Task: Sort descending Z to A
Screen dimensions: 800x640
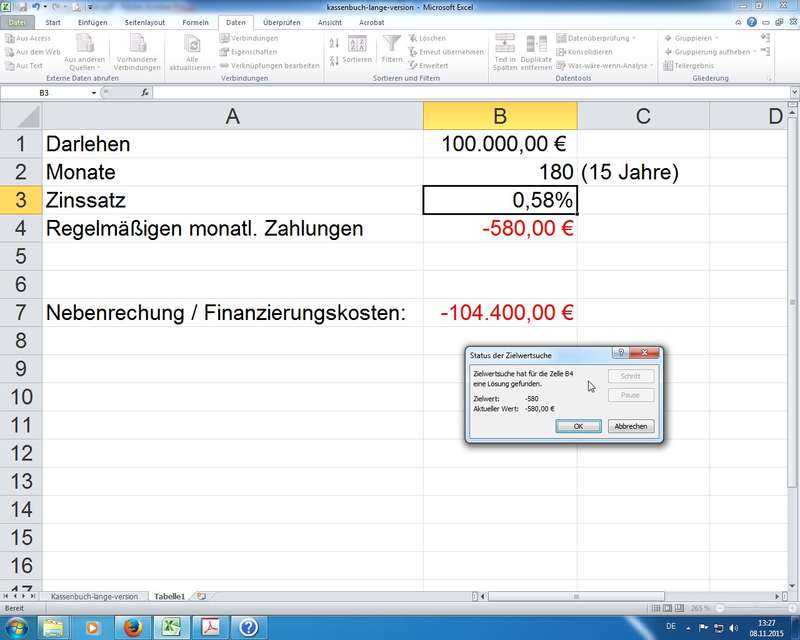Action: [334, 61]
